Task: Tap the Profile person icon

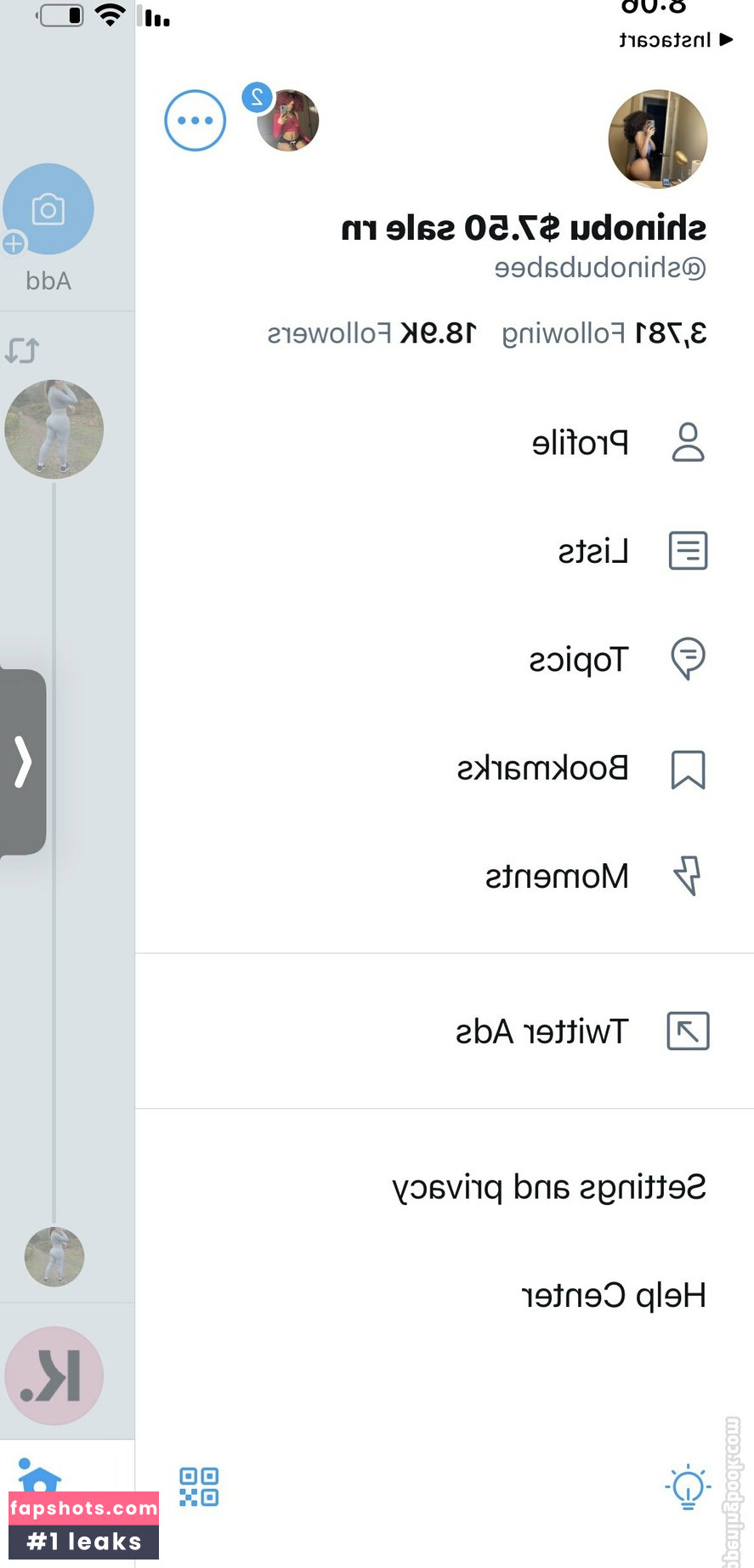Action: tap(688, 442)
